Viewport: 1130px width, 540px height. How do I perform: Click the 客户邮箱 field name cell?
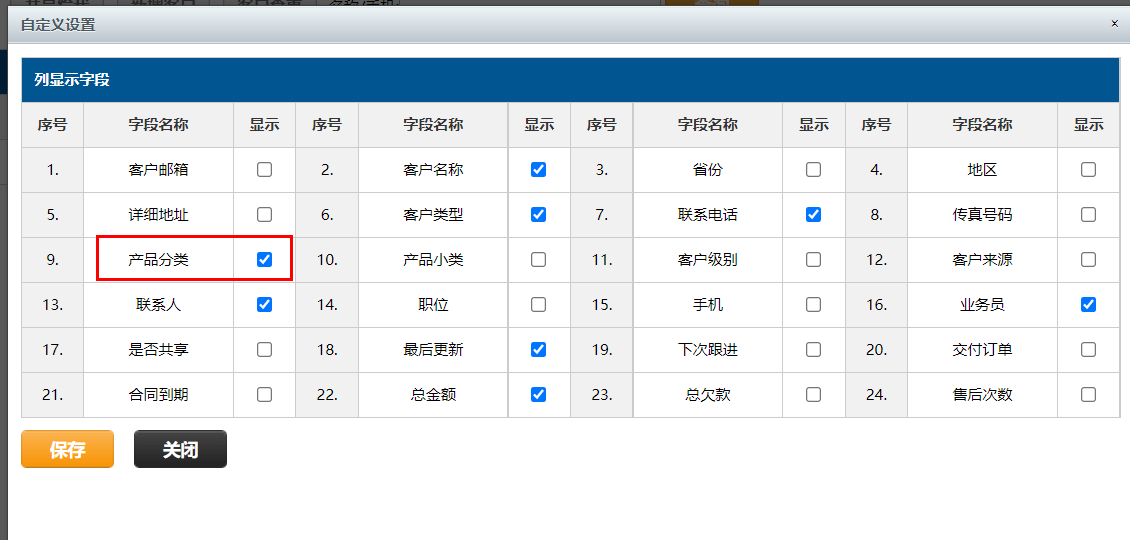(x=159, y=170)
